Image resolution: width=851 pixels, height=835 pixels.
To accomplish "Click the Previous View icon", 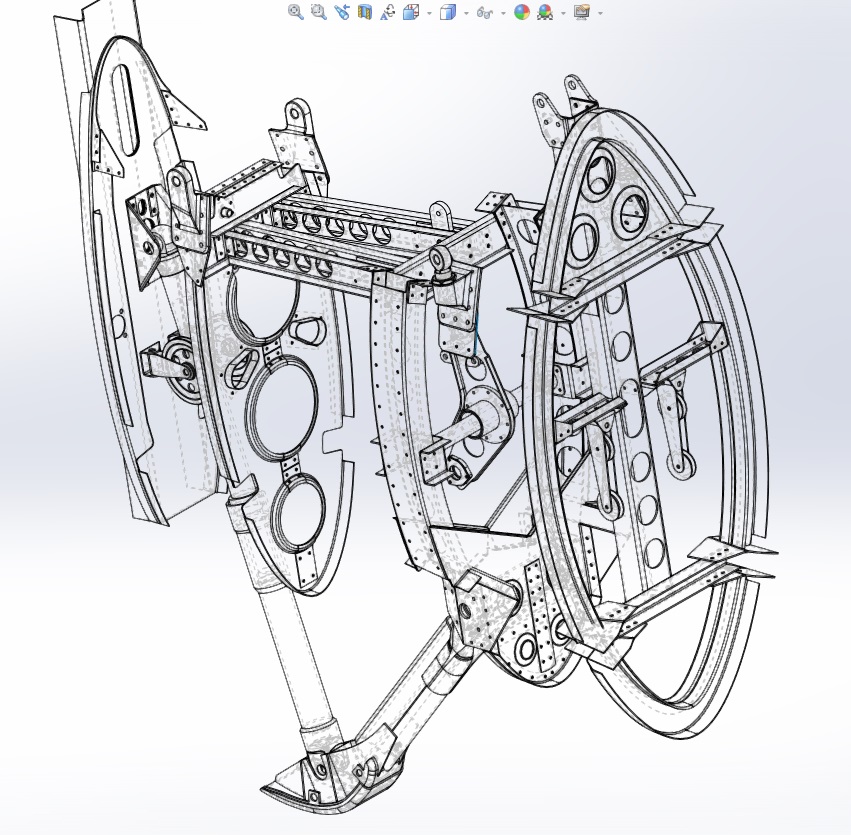I will [x=342, y=12].
